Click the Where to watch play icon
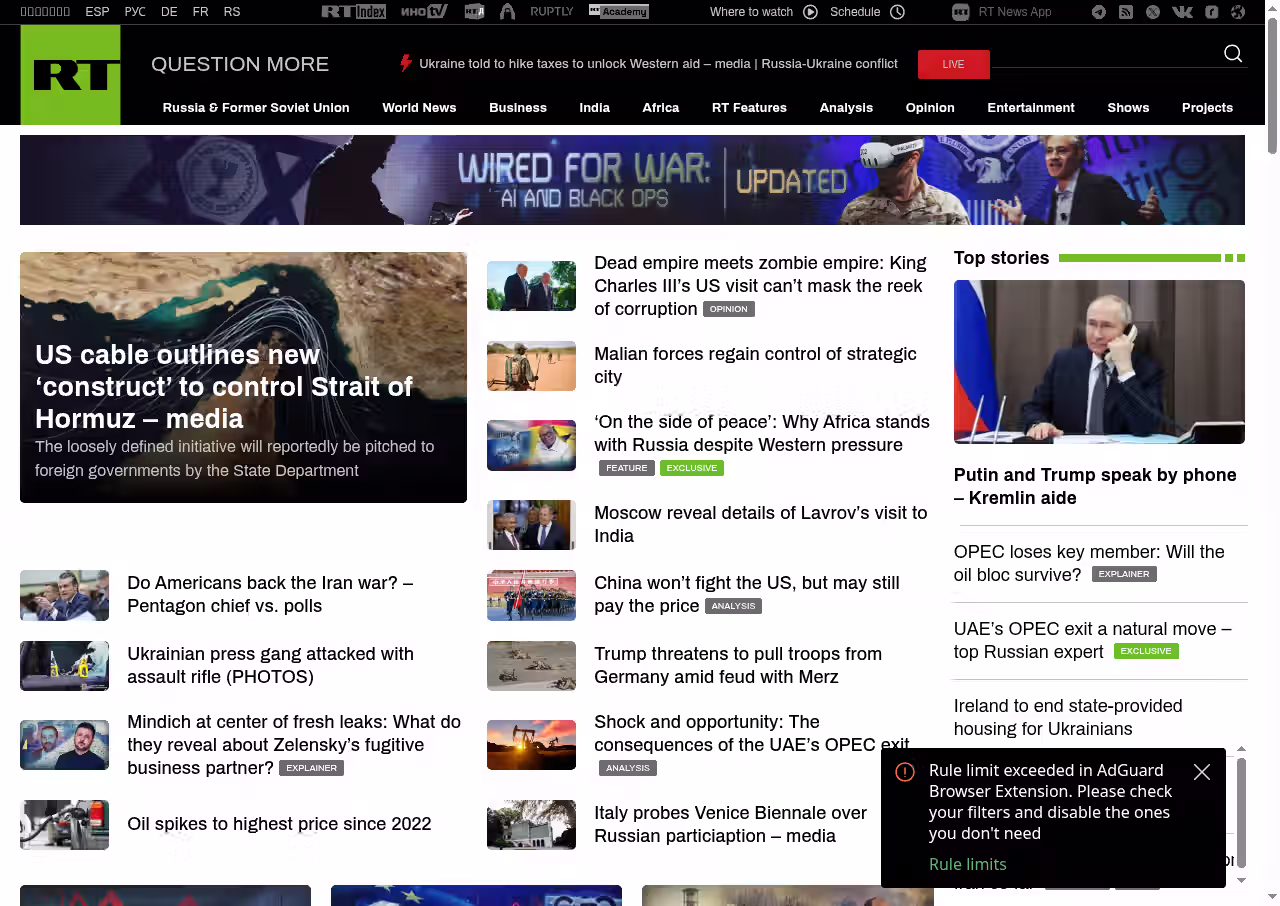The image size is (1280, 906). pyautogui.click(x=810, y=12)
